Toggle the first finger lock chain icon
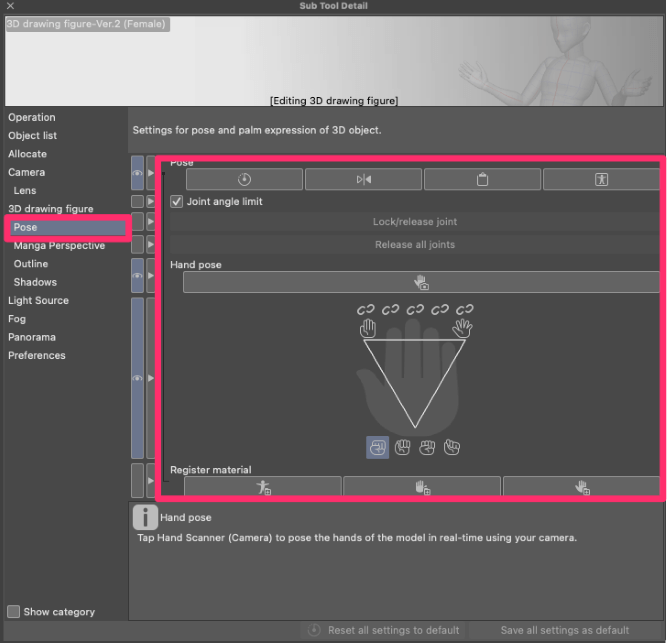The image size is (667, 643). coord(365,310)
